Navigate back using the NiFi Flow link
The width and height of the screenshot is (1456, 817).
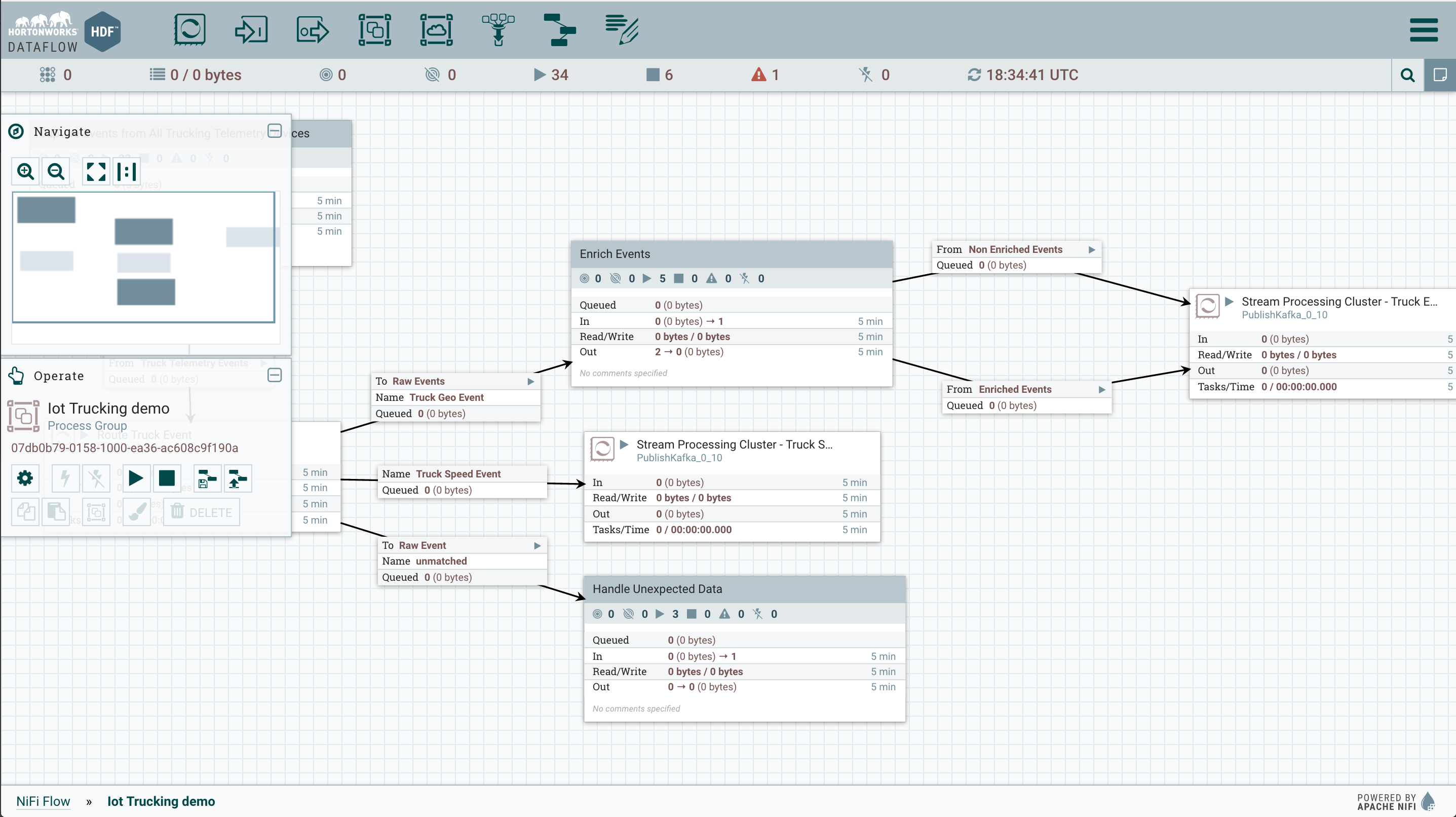(x=43, y=801)
